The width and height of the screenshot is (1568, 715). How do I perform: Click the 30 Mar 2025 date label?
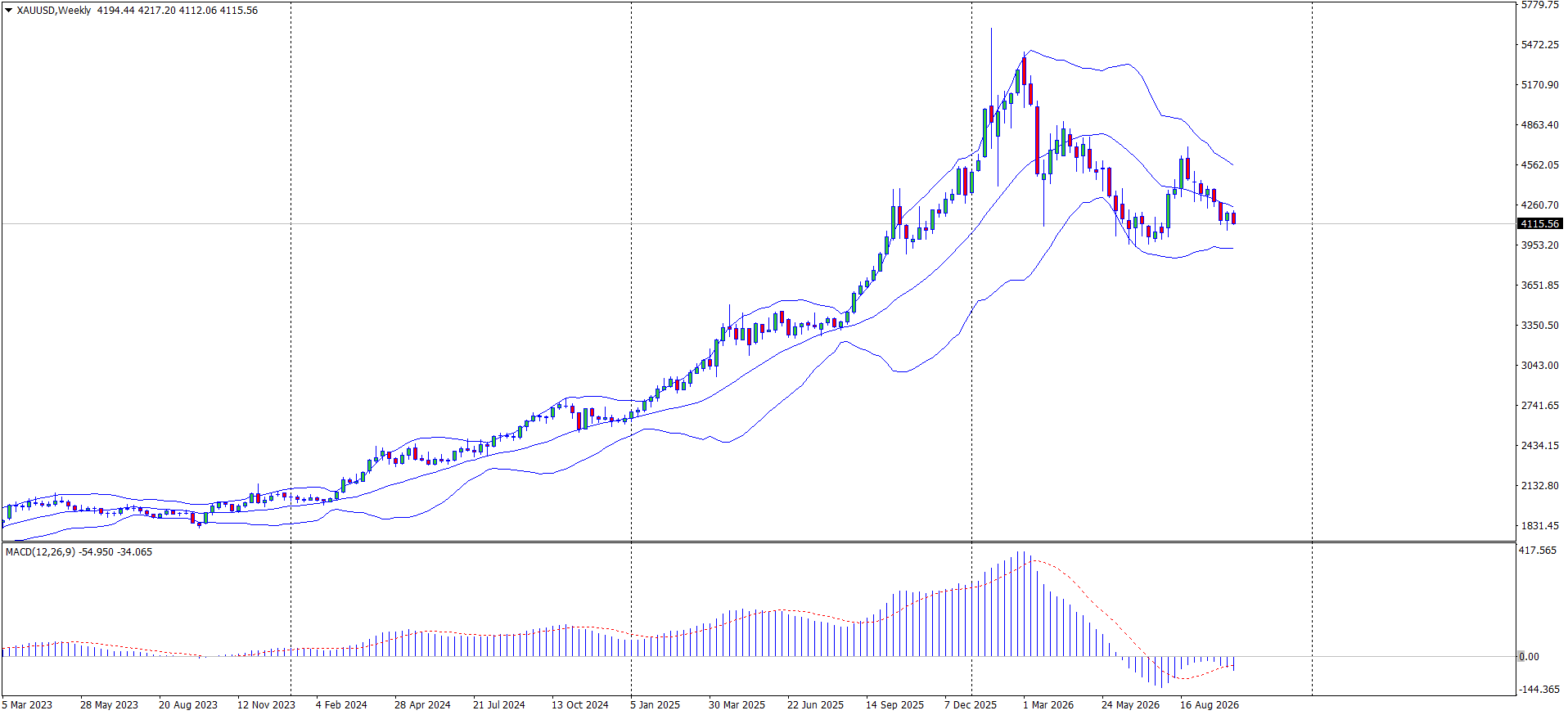click(x=737, y=705)
